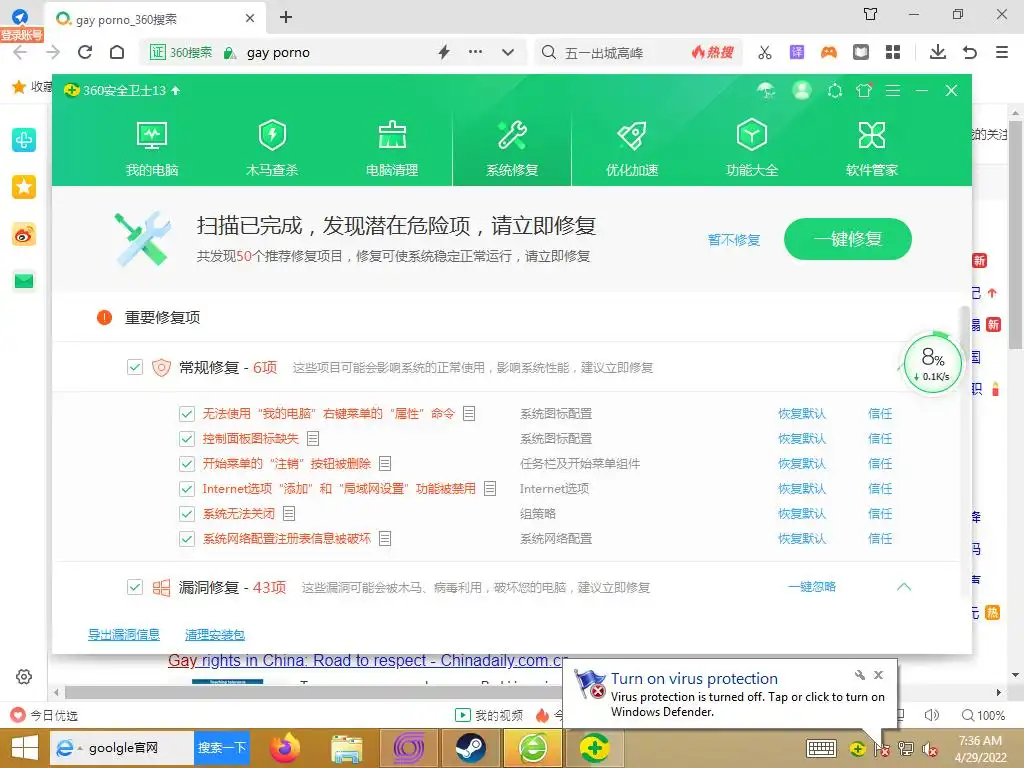Uncheck Internet选项 功能被禁用 checkbox
The height and width of the screenshot is (768, 1024).
click(187, 488)
